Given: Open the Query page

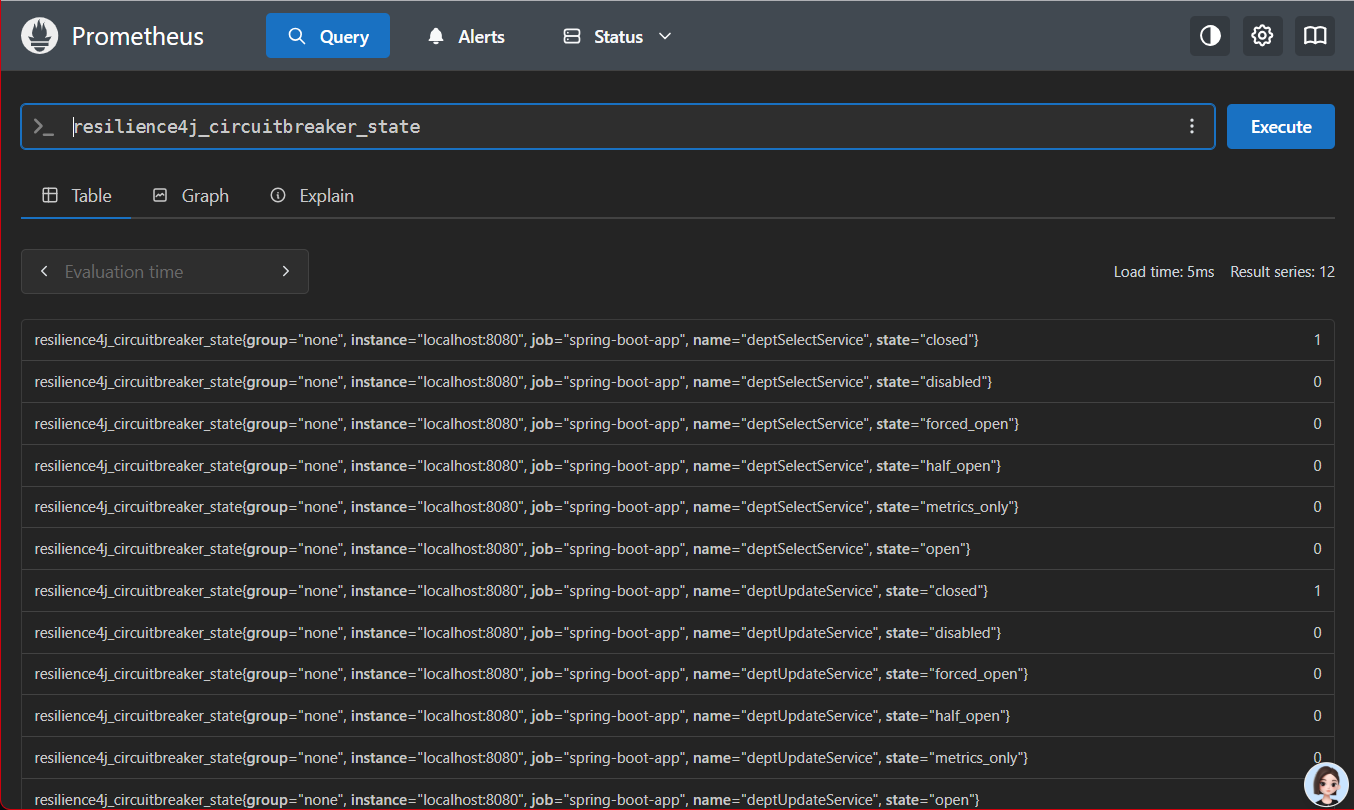Looking at the screenshot, I should tap(328, 36).
